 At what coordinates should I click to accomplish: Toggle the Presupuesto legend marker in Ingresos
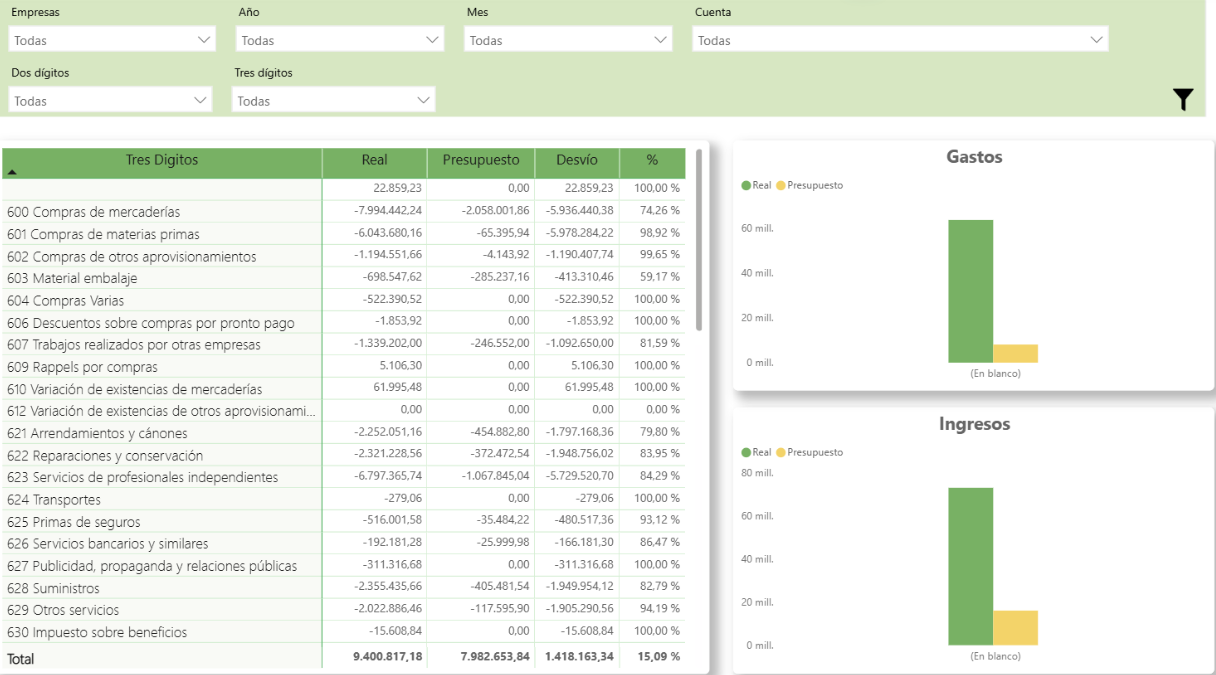[x=781, y=452]
